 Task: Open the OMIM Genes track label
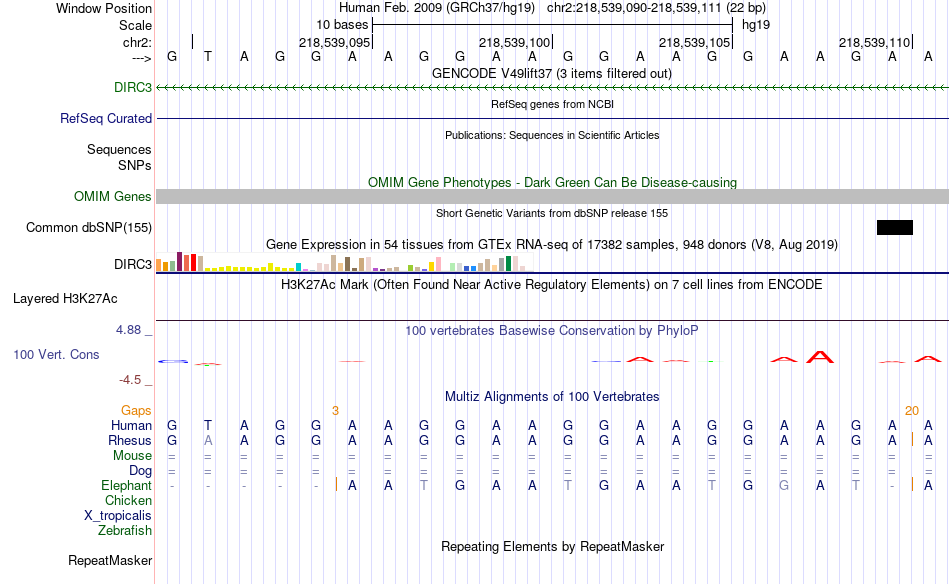click(112, 196)
